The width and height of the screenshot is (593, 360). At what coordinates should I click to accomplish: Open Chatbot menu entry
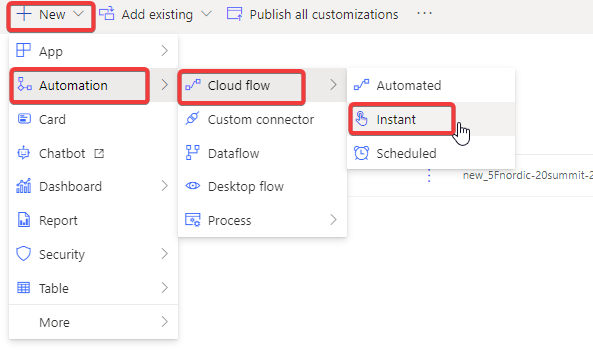pos(93,153)
